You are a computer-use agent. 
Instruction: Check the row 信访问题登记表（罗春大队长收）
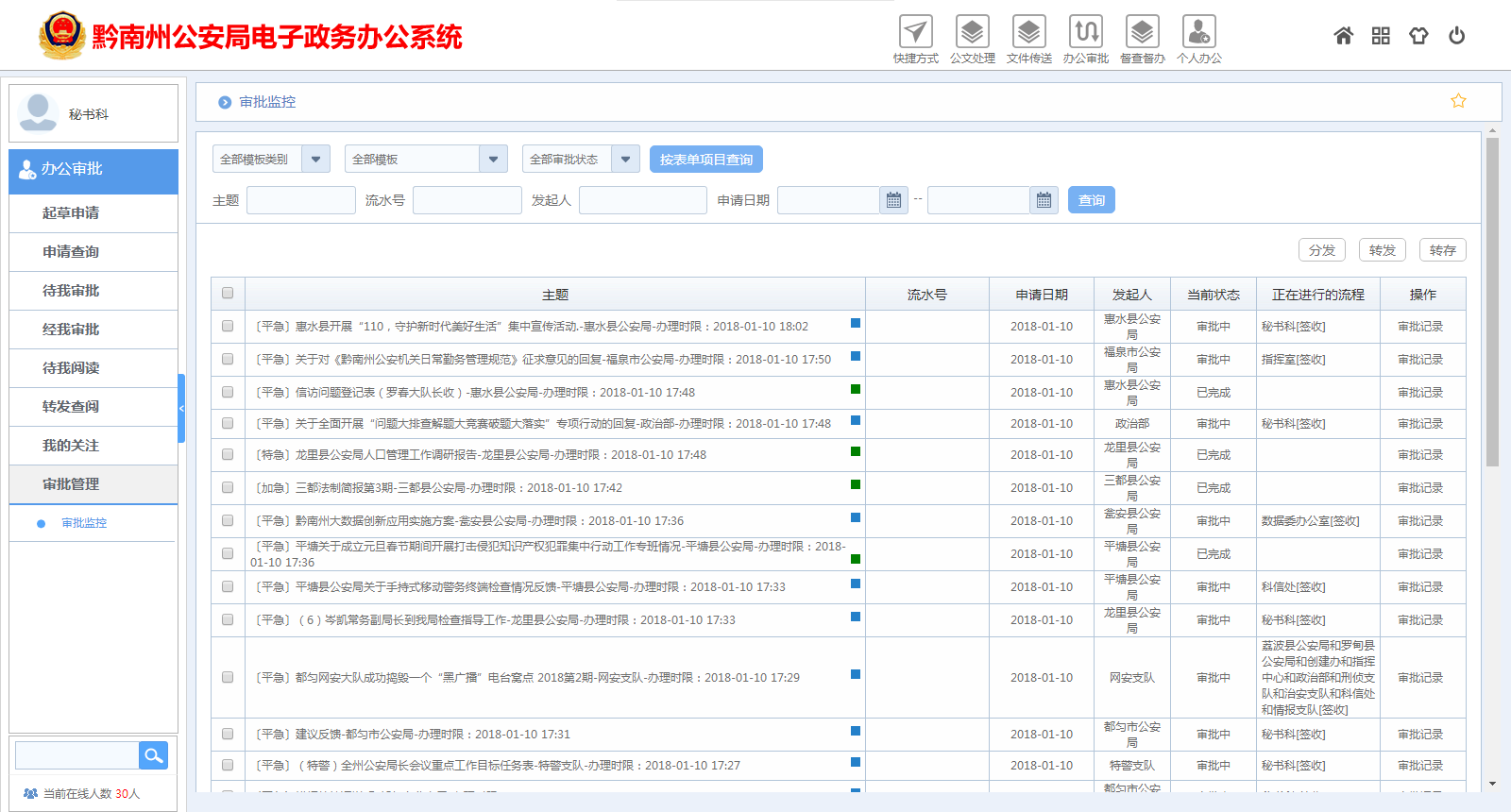click(228, 392)
